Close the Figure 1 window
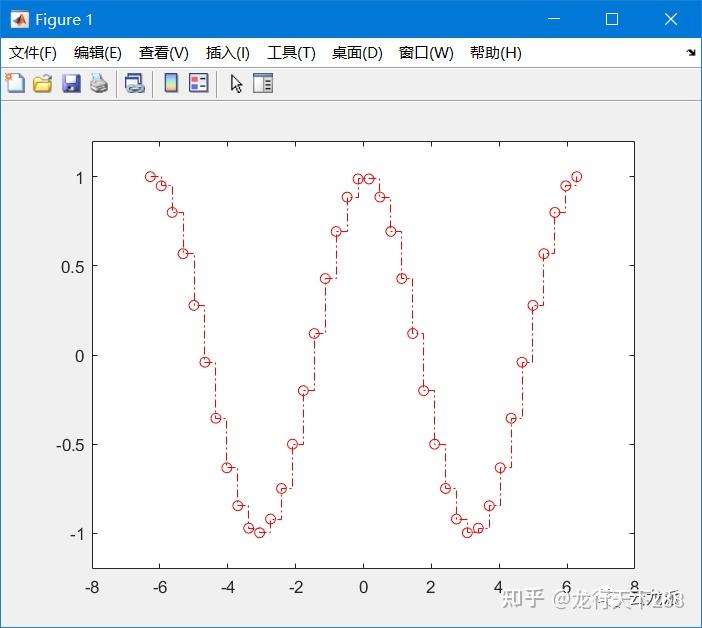This screenshot has height=628, width=702. (x=671, y=19)
